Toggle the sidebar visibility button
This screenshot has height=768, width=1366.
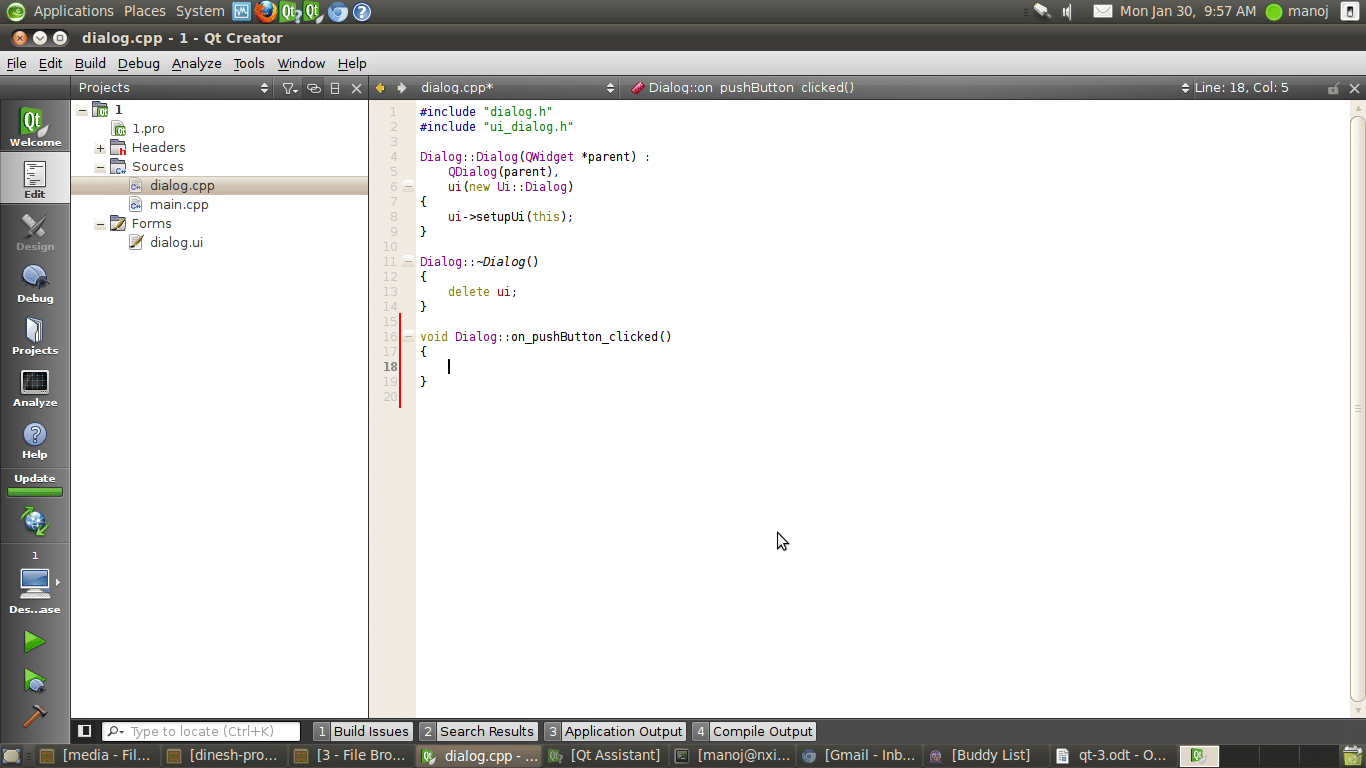[85, 731]
